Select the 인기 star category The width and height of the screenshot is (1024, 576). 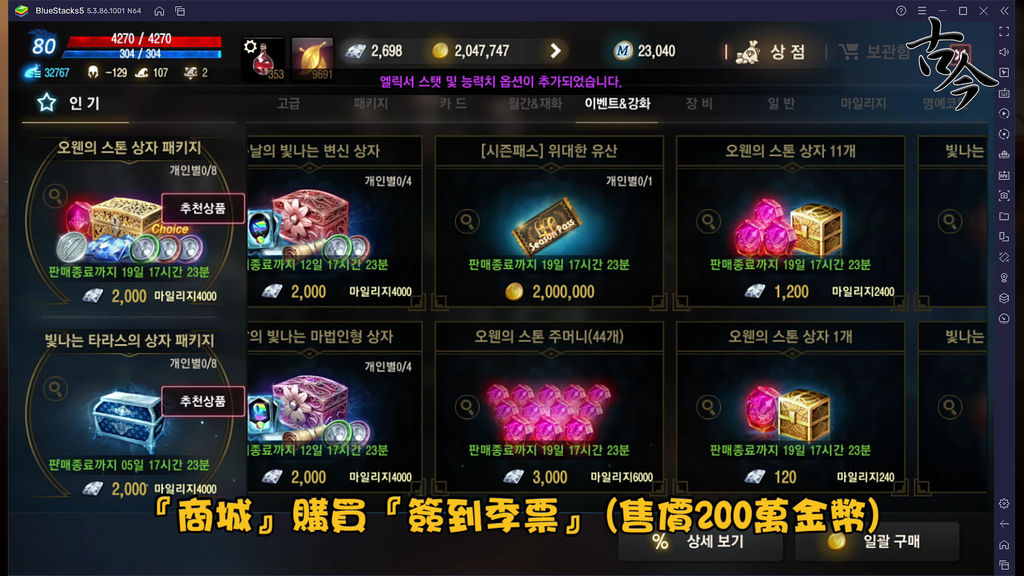(x=69, y=103)
